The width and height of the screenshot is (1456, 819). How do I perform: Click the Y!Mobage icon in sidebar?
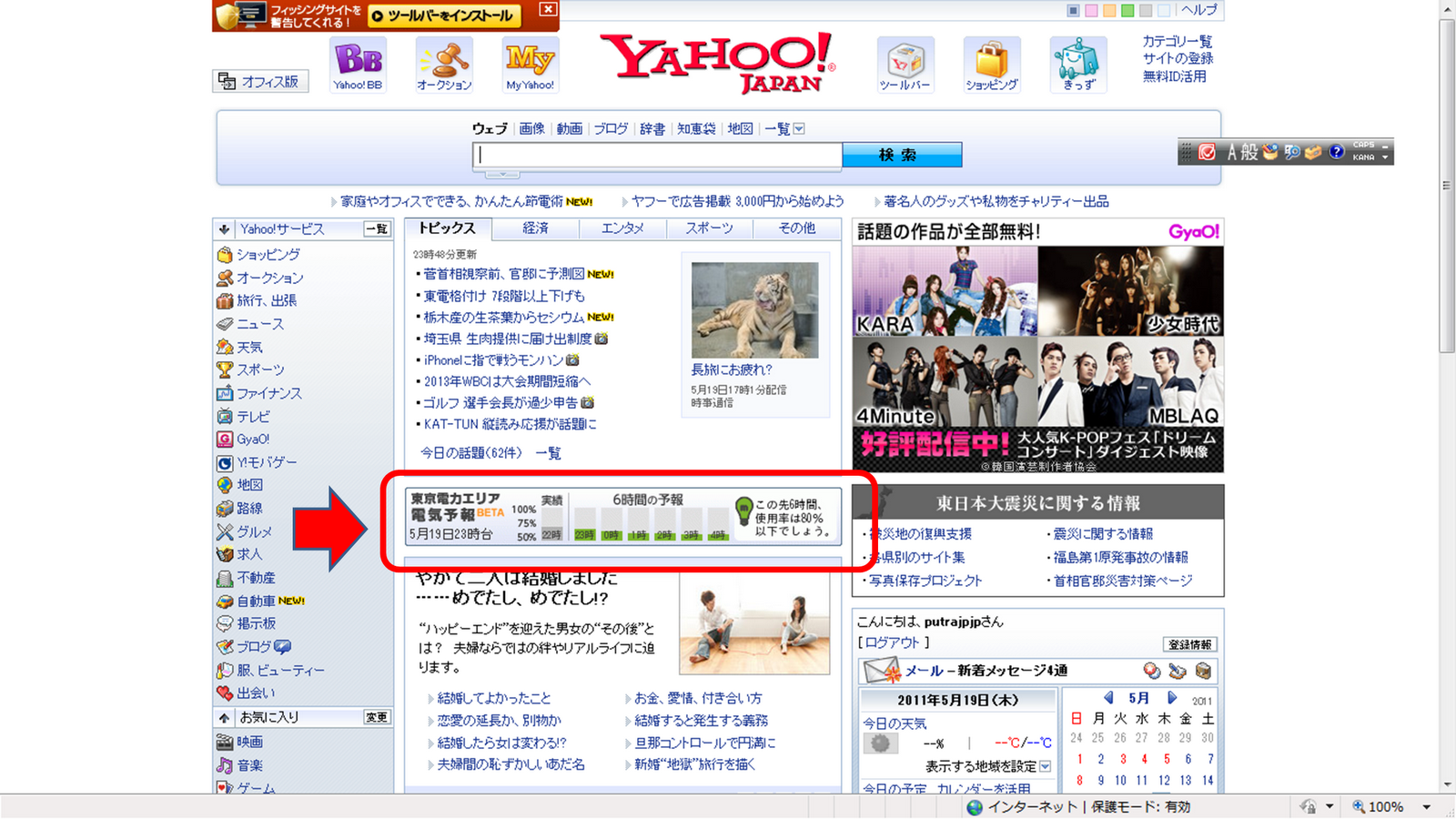(x=225, y=463)
